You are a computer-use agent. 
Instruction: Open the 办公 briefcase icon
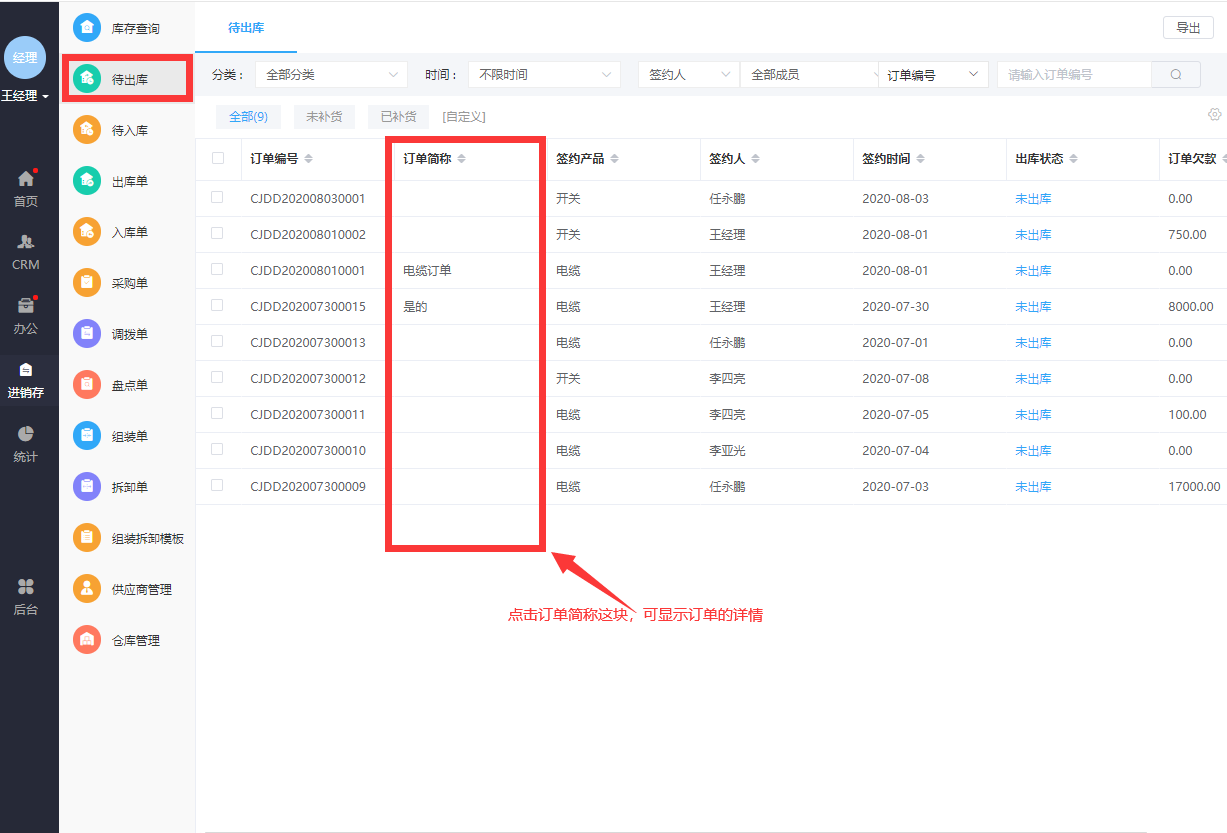coord(26,306)
